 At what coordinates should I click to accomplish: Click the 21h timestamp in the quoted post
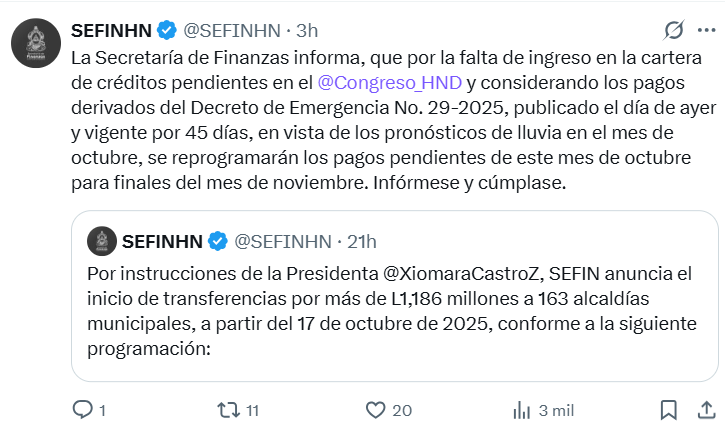point(359,241)
